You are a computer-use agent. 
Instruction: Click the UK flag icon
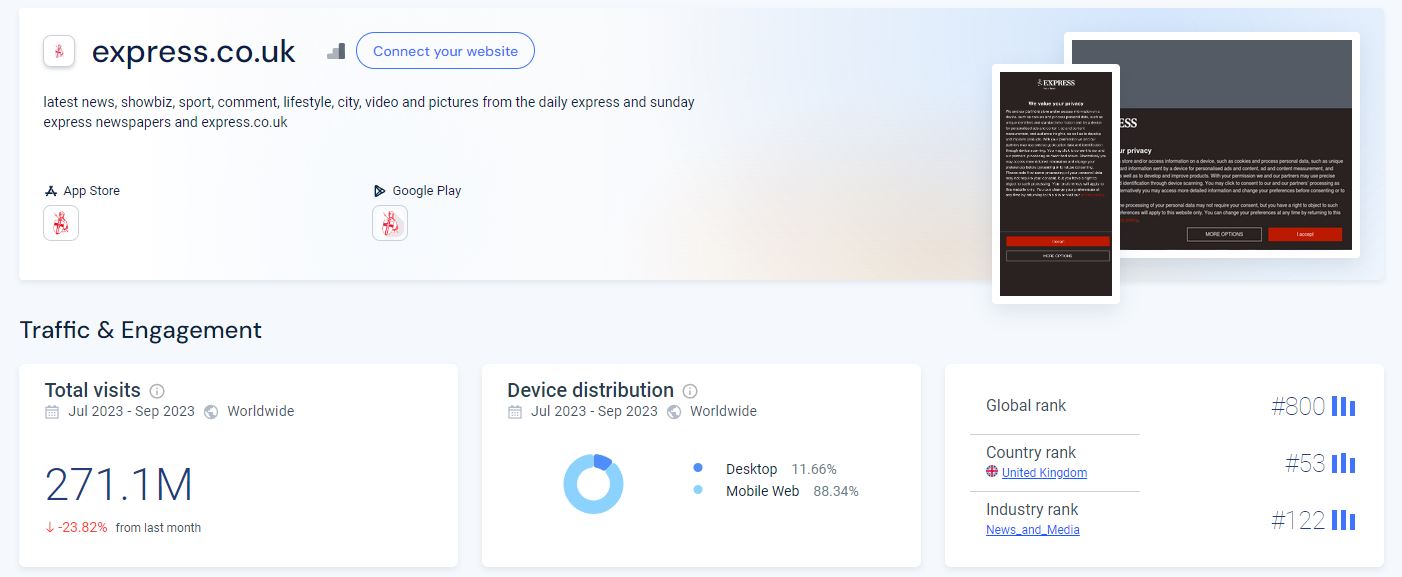pos(992,472)
